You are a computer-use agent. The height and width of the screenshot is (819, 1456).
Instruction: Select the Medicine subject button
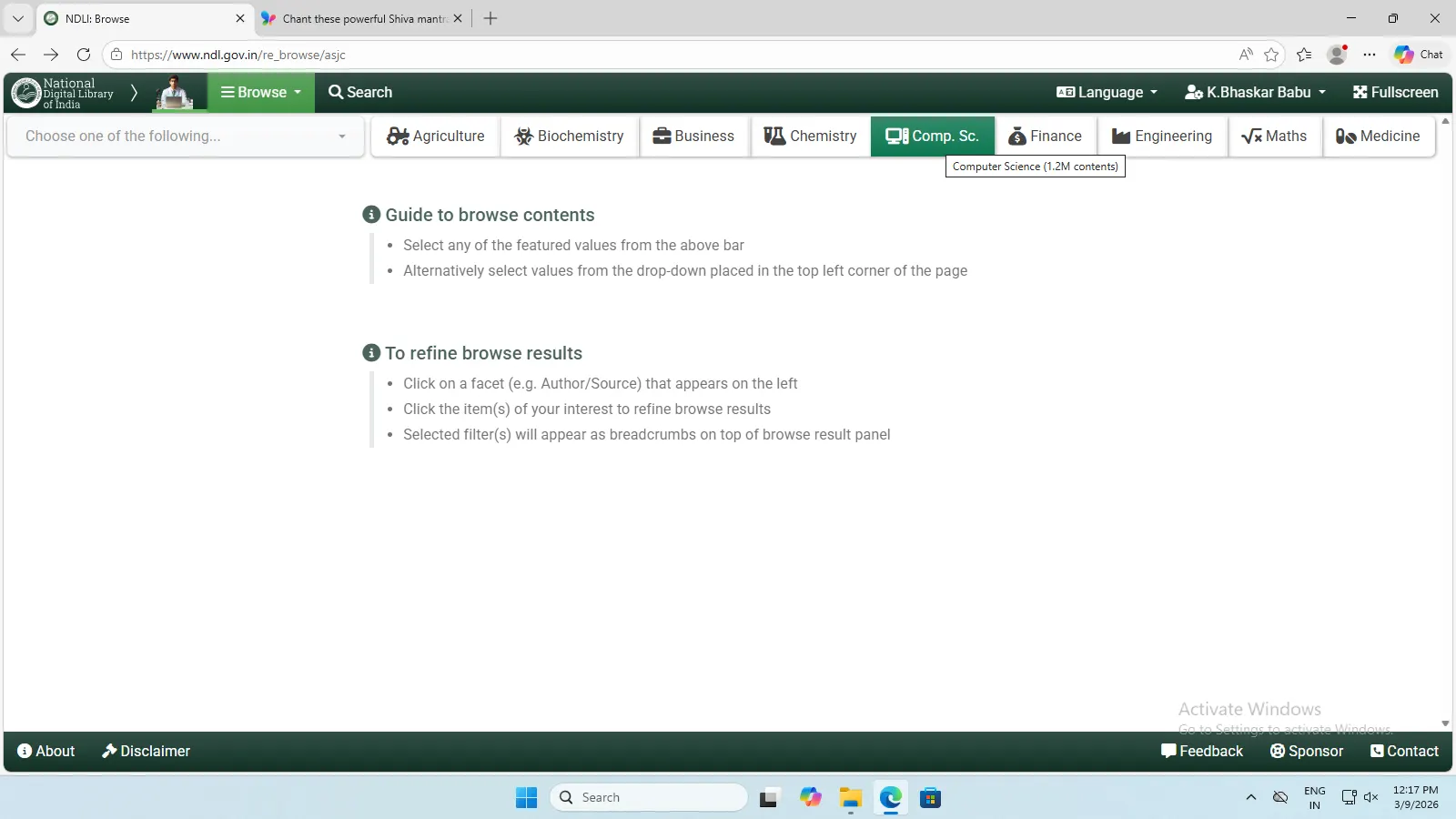point(1378,136)
